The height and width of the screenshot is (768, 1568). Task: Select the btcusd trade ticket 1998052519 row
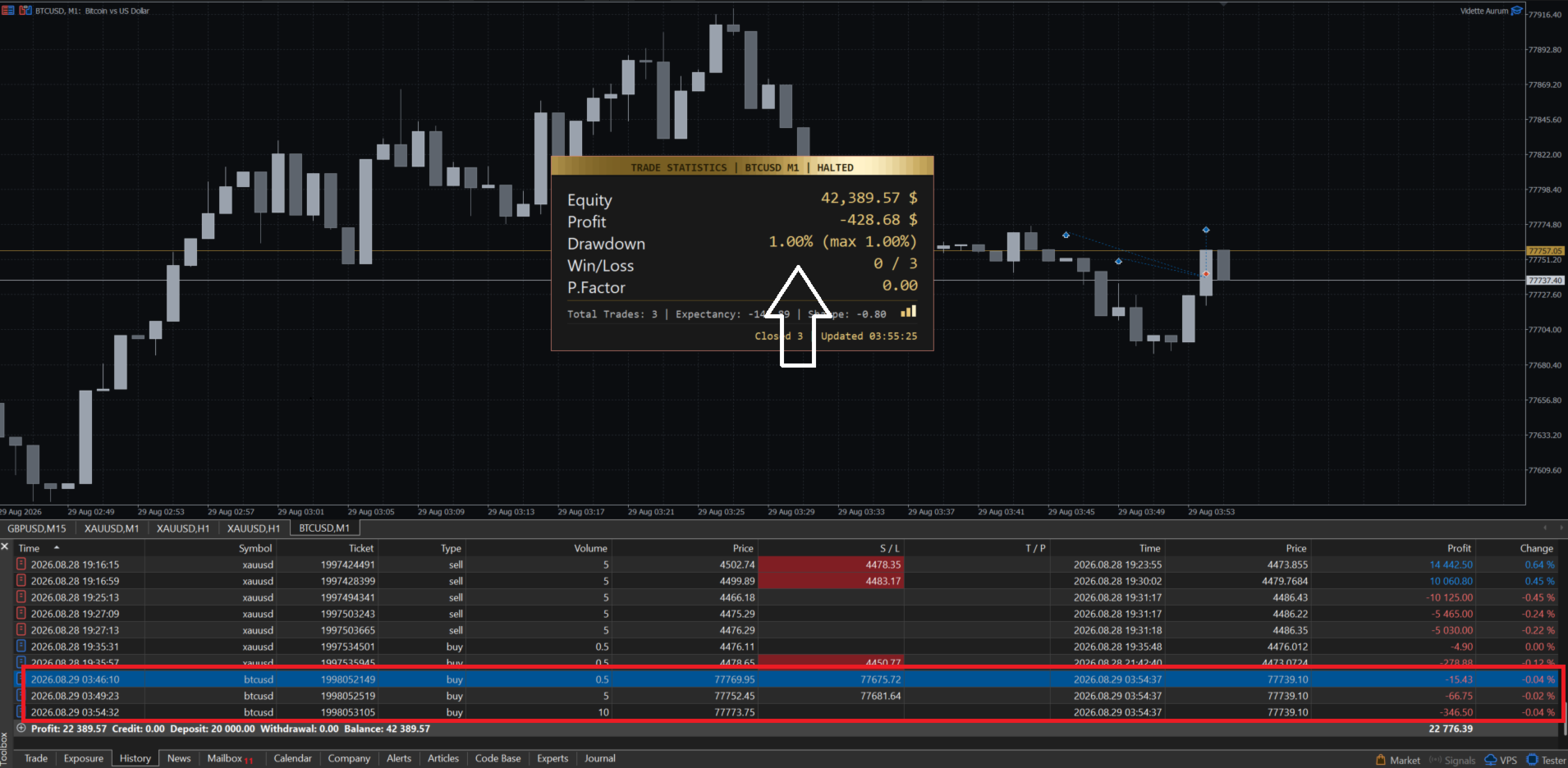tap(788, 696)
